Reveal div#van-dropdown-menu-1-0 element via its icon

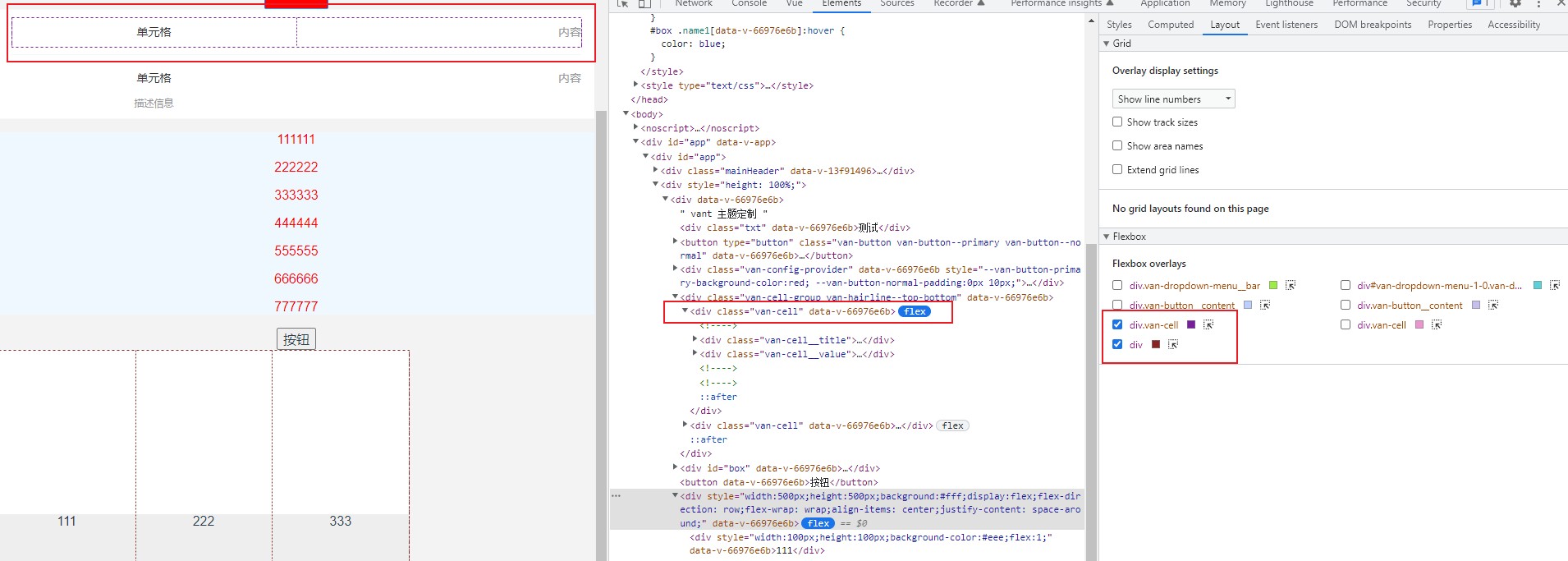coord(1554,286)
